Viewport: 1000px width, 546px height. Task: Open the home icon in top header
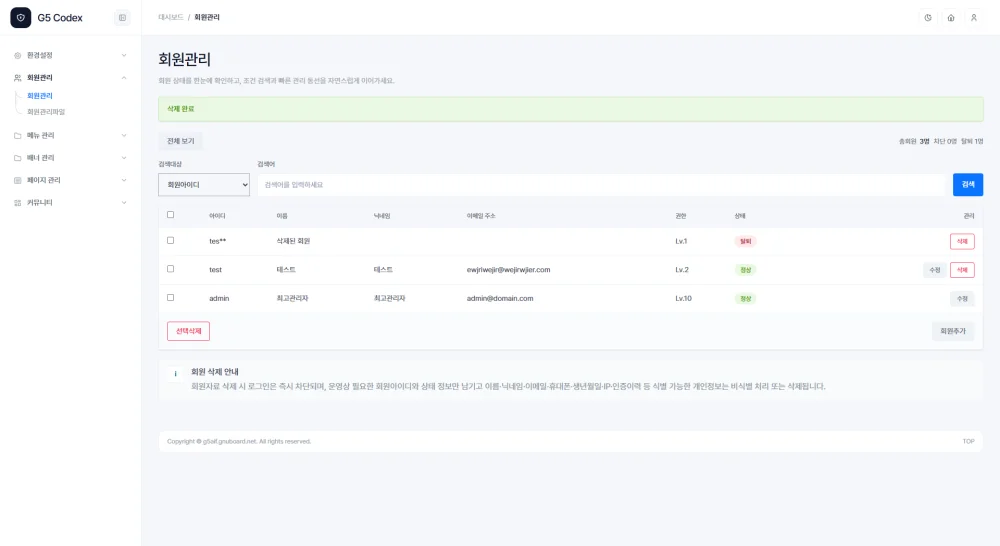point(951,18)
